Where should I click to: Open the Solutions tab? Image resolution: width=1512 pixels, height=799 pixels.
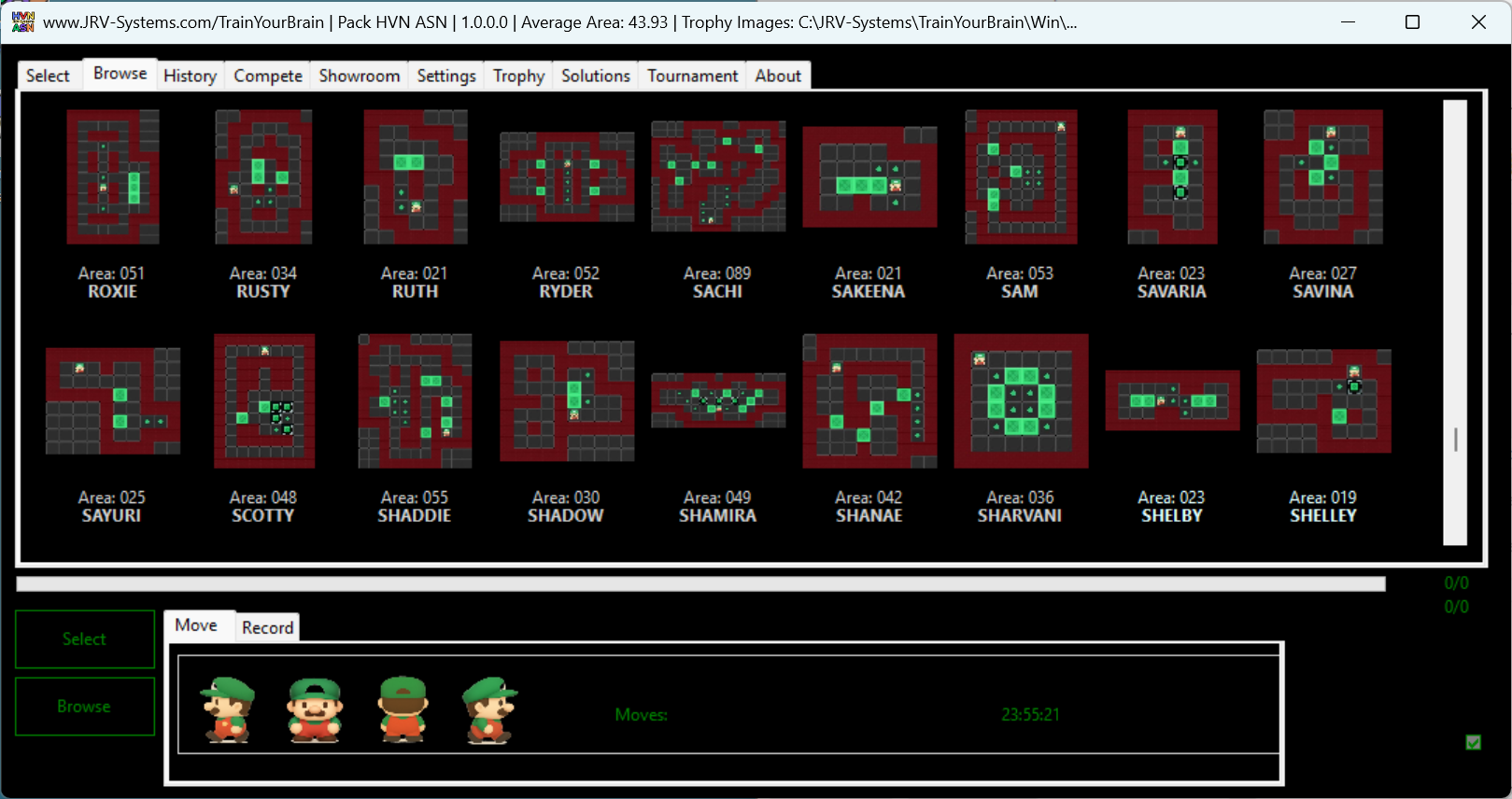[x=596, y=76]
